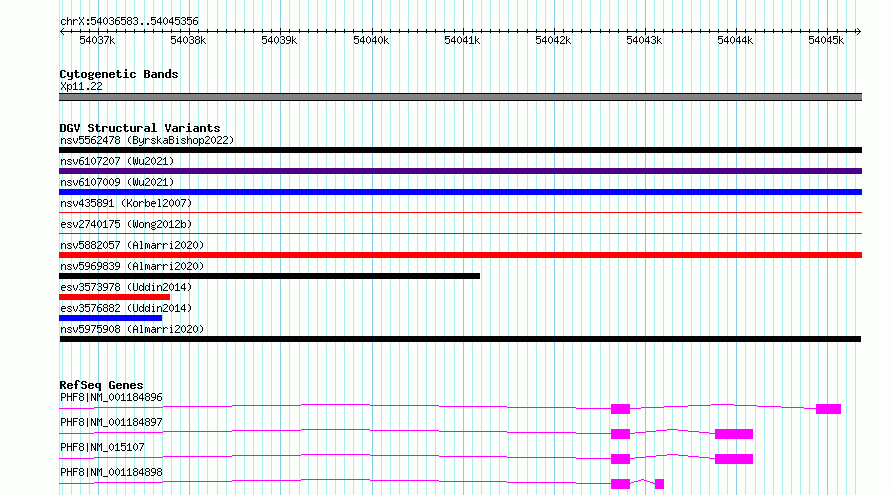The image size is (890, 495).
Task: Open variant label nsv6107207 (Wu2021)
Action: coord(117,161)
